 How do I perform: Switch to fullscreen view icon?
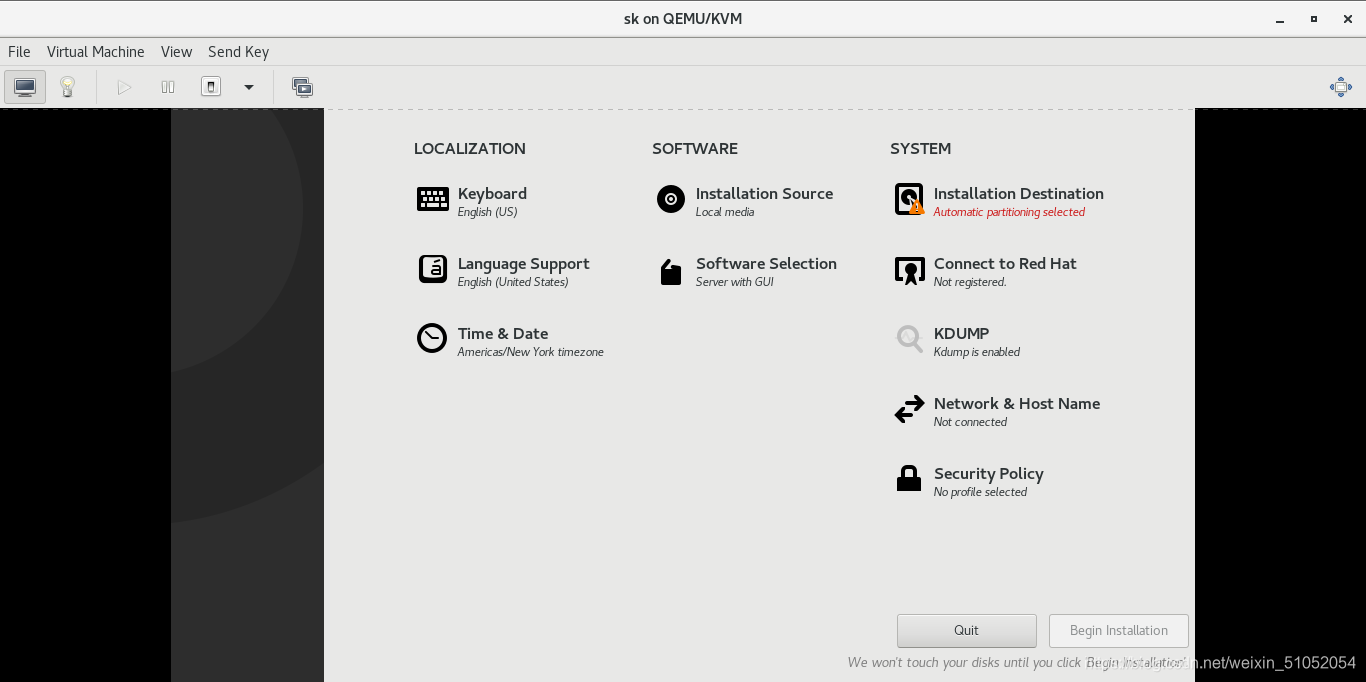[x=1341, y=87]
